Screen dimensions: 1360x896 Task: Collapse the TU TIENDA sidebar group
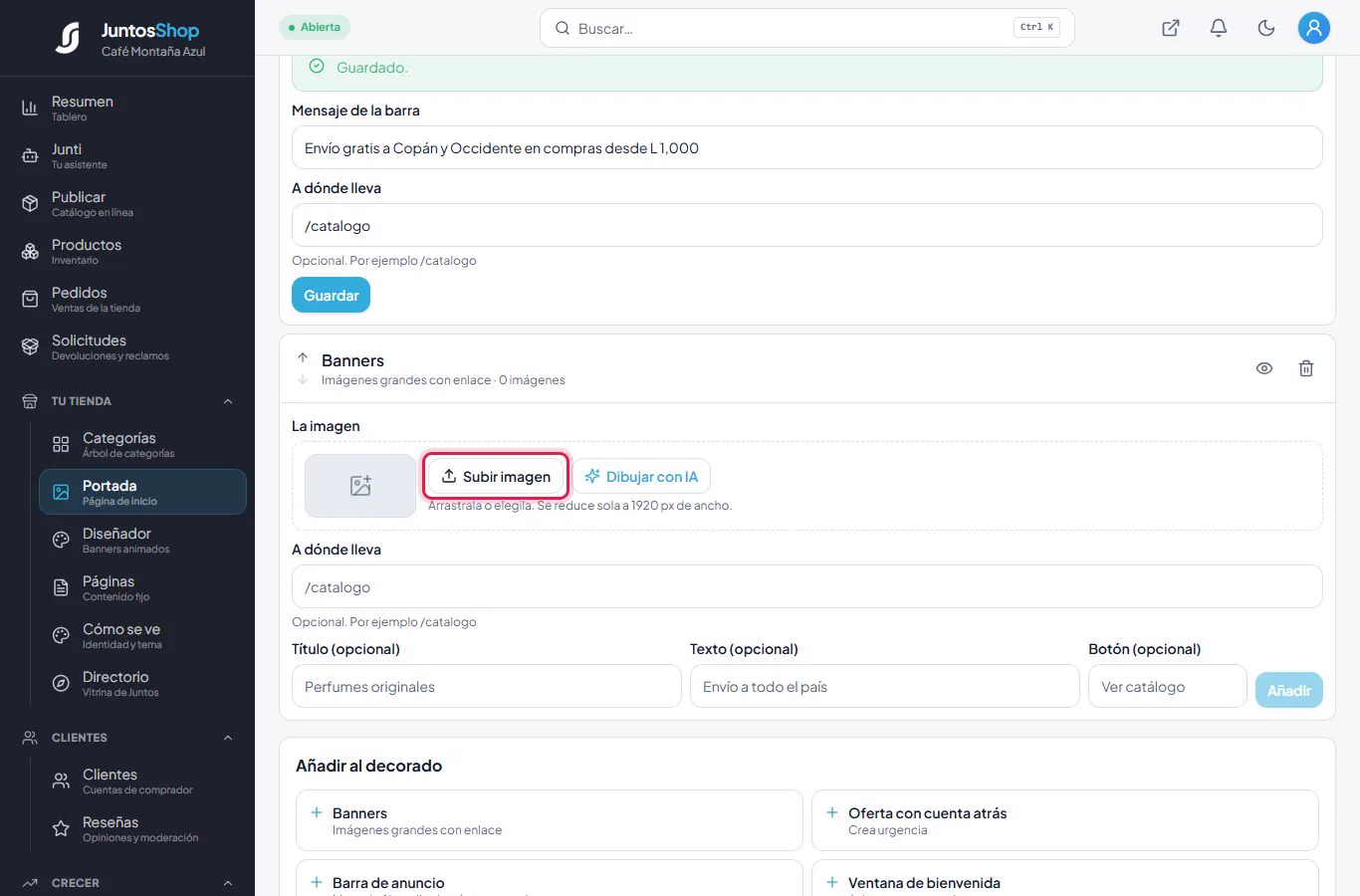pos(228,401)
